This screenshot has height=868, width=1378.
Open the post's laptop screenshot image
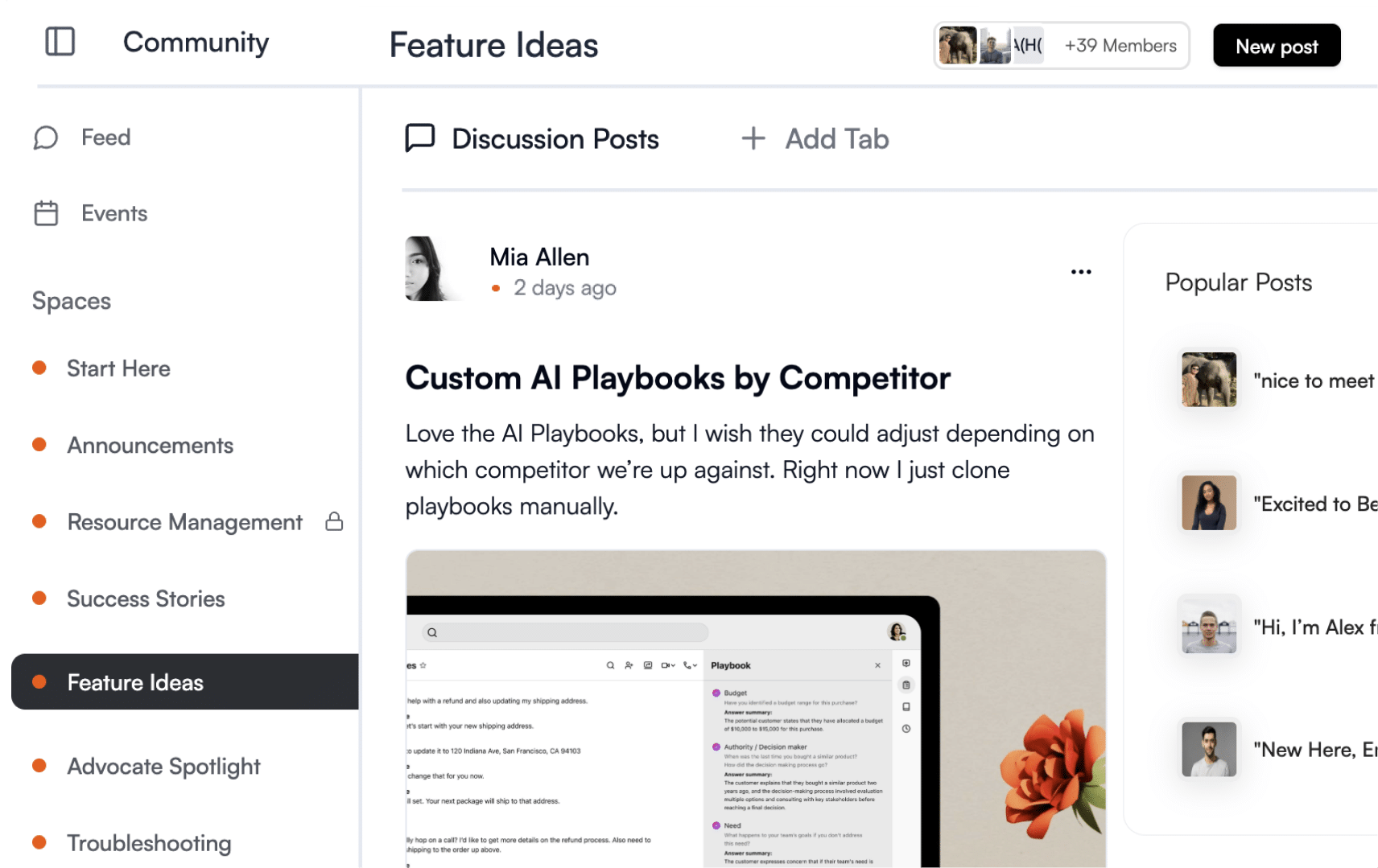pos(755,709)
